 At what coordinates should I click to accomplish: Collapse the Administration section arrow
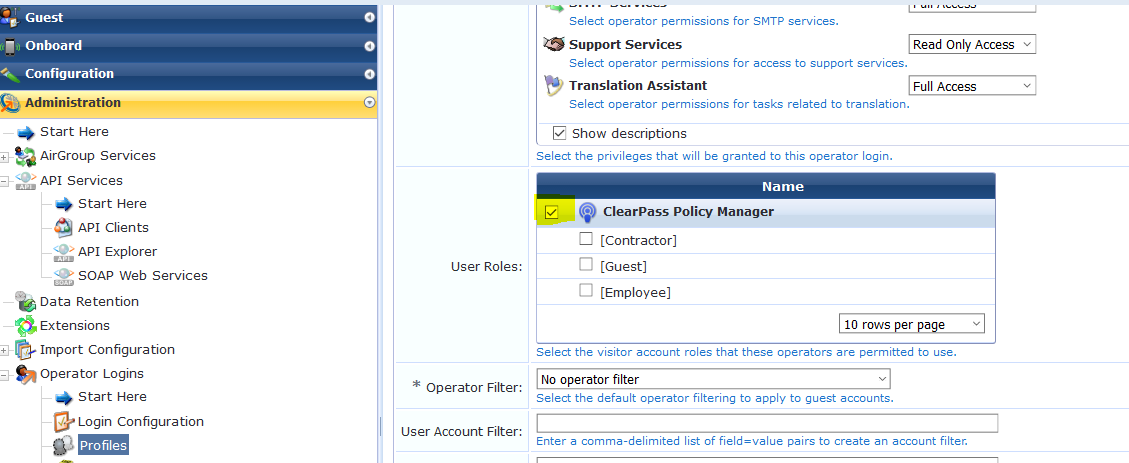369,102
